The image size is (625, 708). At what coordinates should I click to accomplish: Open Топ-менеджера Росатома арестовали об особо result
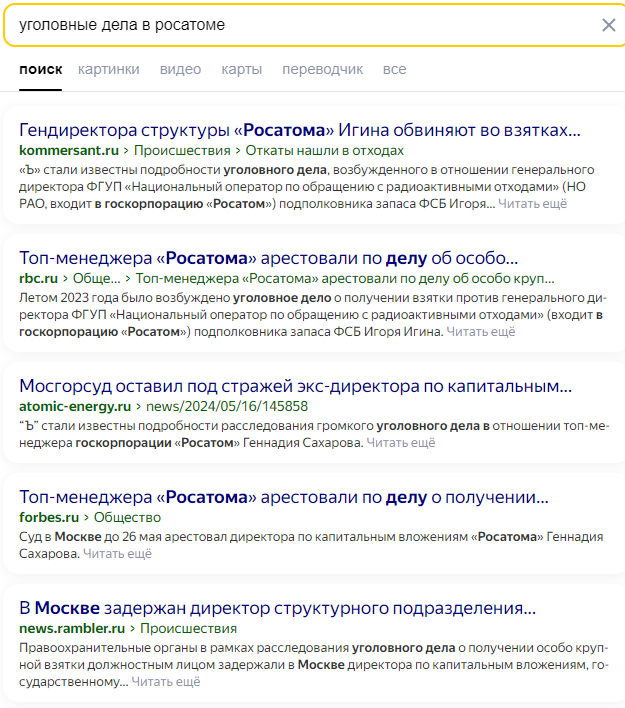268,258
